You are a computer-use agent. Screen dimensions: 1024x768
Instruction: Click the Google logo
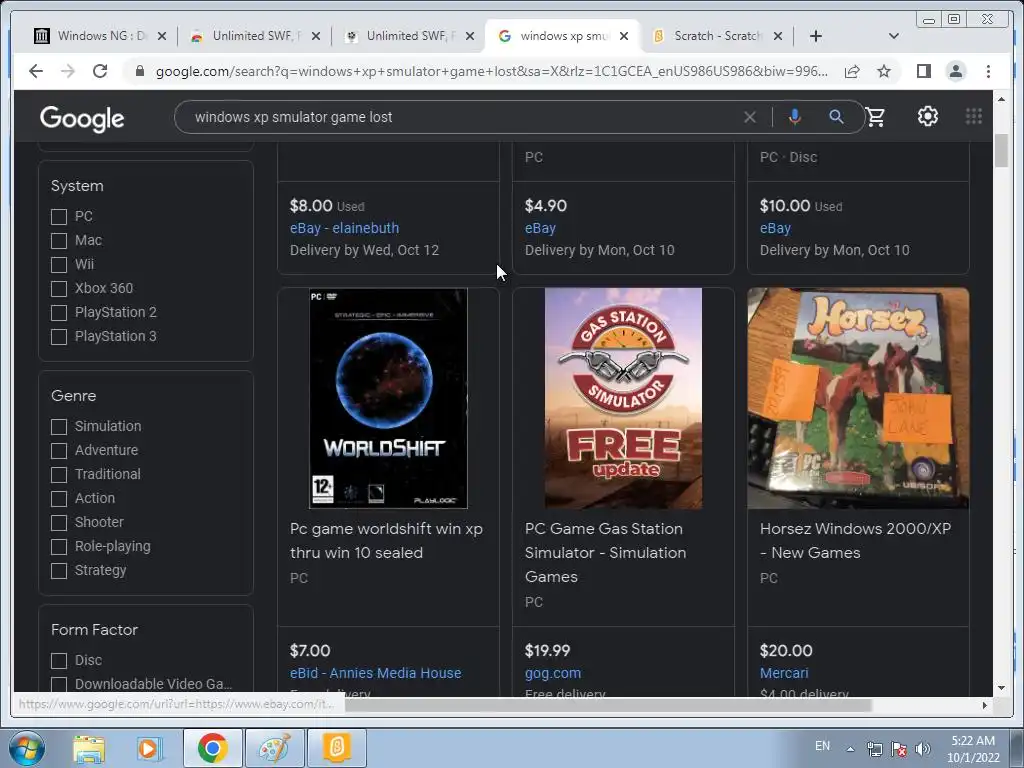point(82,118)
